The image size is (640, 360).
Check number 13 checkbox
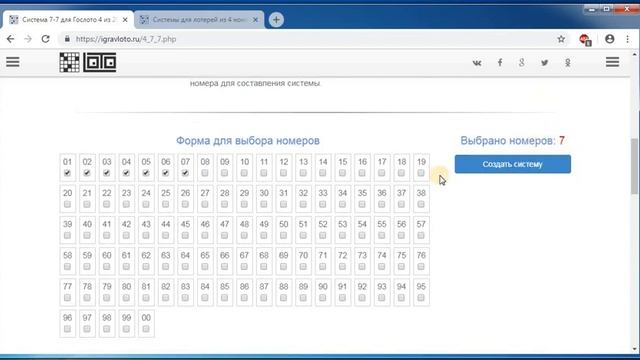click(303, 173)
